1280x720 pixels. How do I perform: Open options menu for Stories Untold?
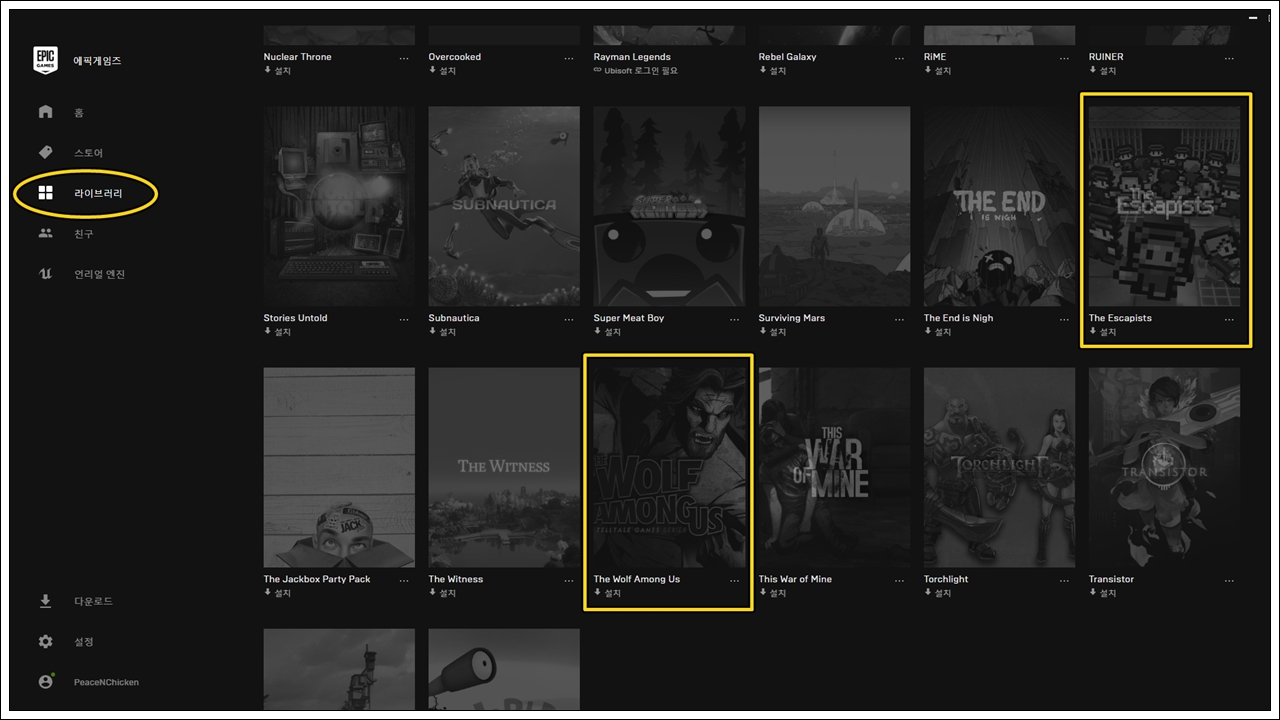[x=404, y=319]
